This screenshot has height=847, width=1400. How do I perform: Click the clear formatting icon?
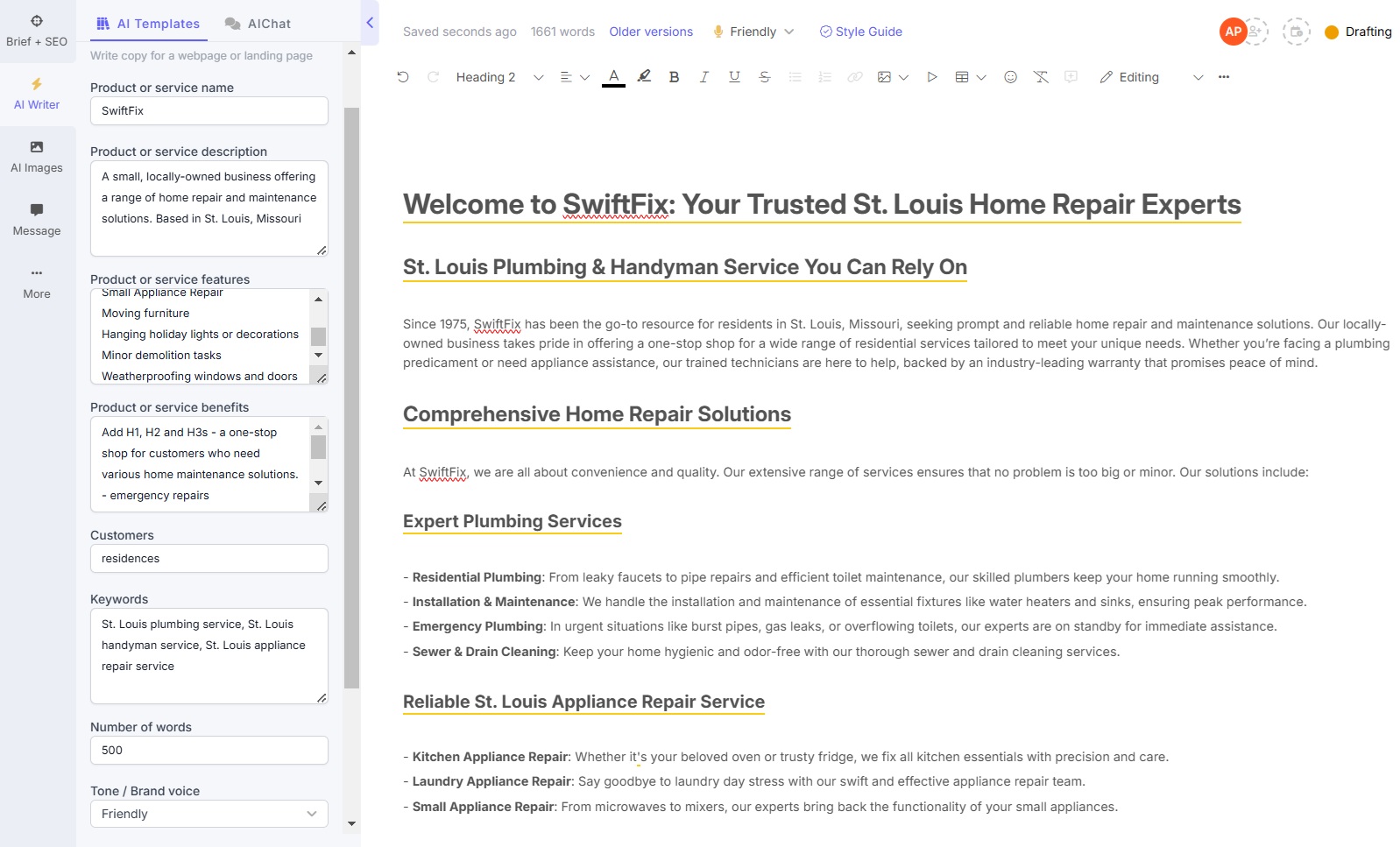[1041, 77]
